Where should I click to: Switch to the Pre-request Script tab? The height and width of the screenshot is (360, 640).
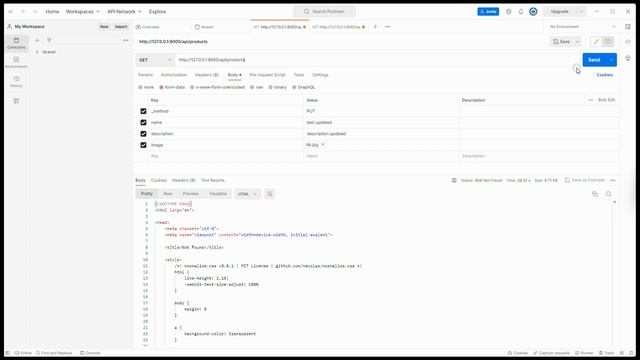coord(267,75)
